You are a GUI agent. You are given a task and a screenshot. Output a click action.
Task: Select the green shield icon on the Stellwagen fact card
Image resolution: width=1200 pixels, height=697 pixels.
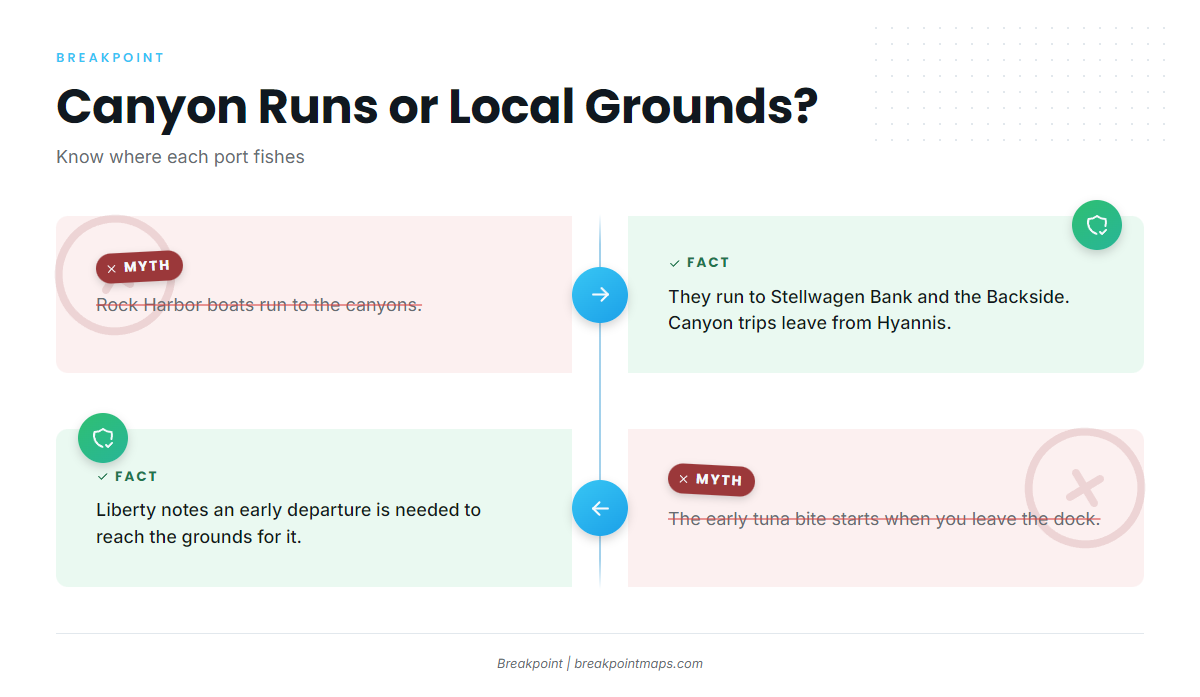1097,225
